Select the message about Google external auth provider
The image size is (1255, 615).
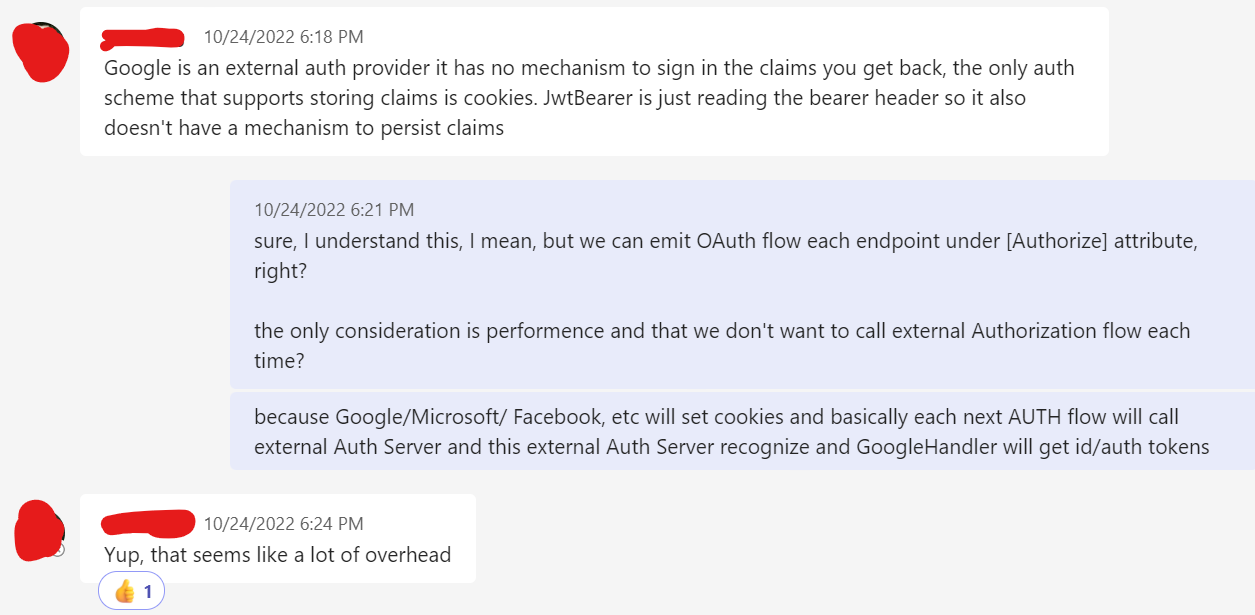click(x=594, y=81)
